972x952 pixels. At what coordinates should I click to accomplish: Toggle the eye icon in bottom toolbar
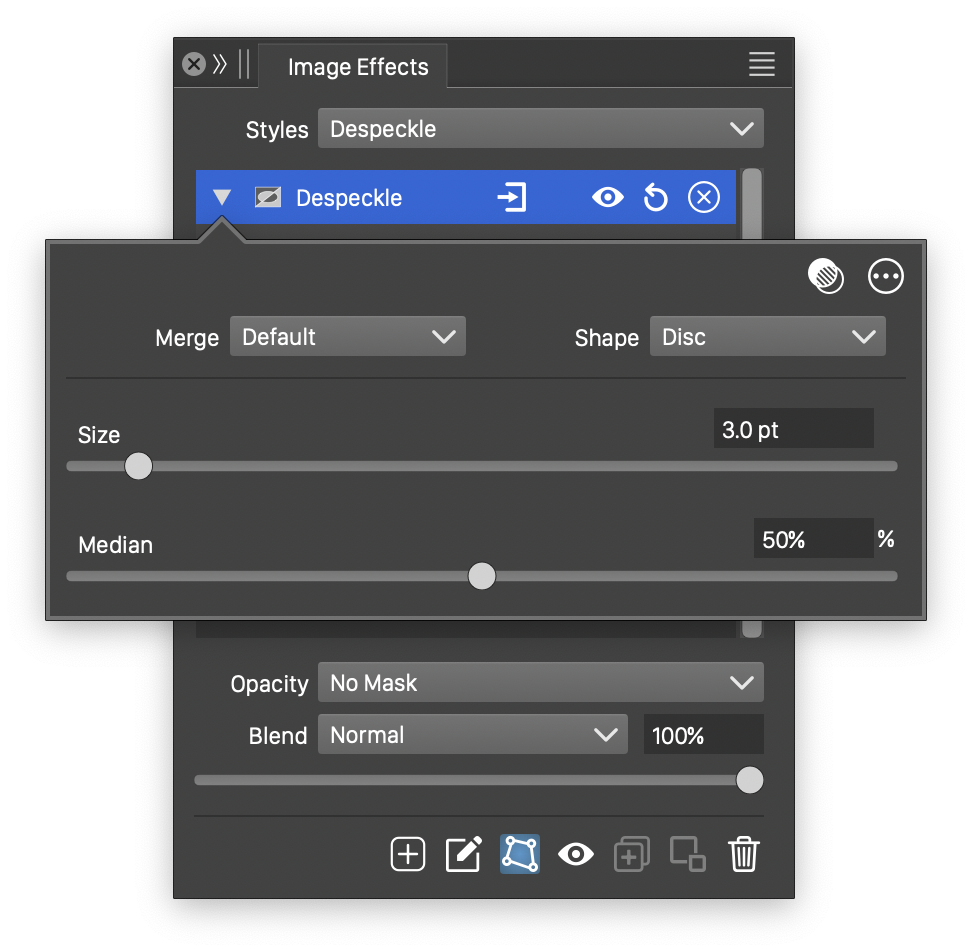tap(576, 854)
